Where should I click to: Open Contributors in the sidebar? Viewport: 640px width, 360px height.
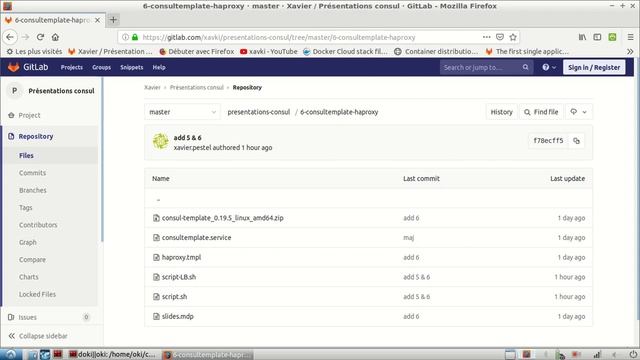[x=38, y=225]
